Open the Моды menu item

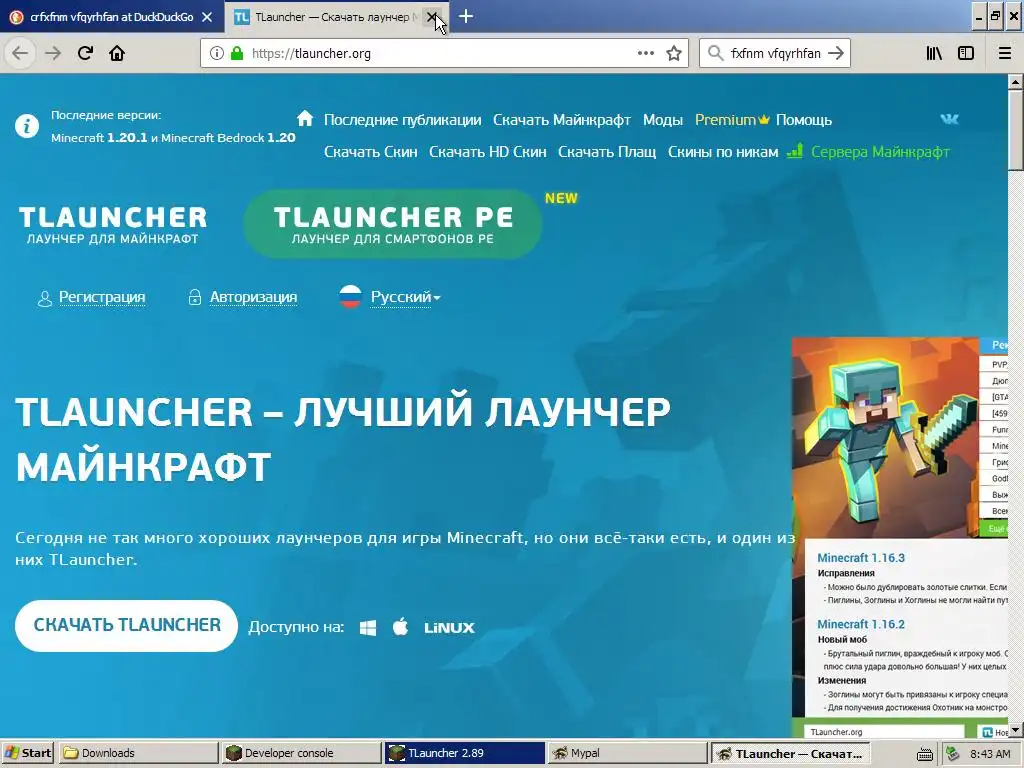pos(663,120)
